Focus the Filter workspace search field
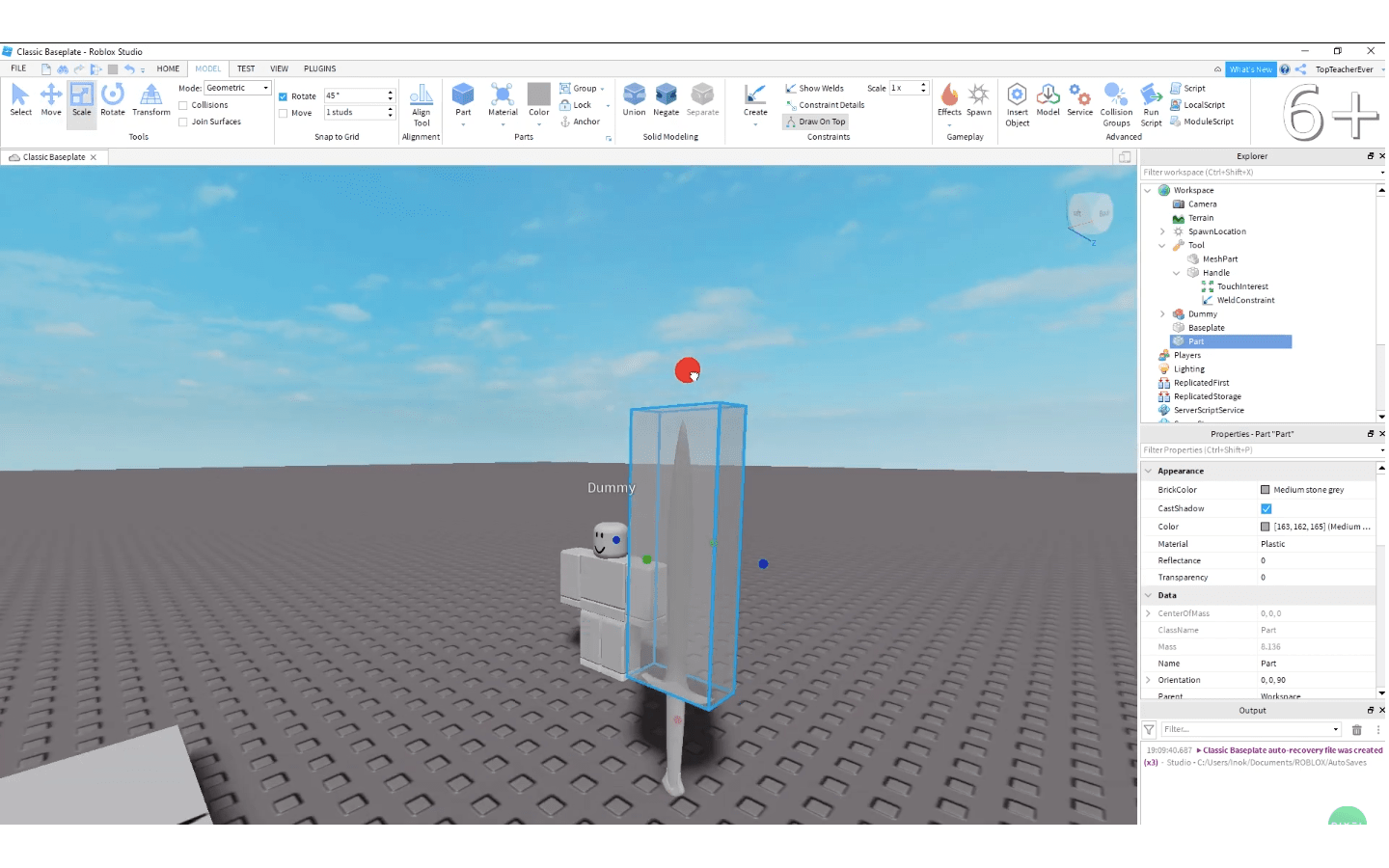The image size is (1389, 868). [x=1260, y=173]
